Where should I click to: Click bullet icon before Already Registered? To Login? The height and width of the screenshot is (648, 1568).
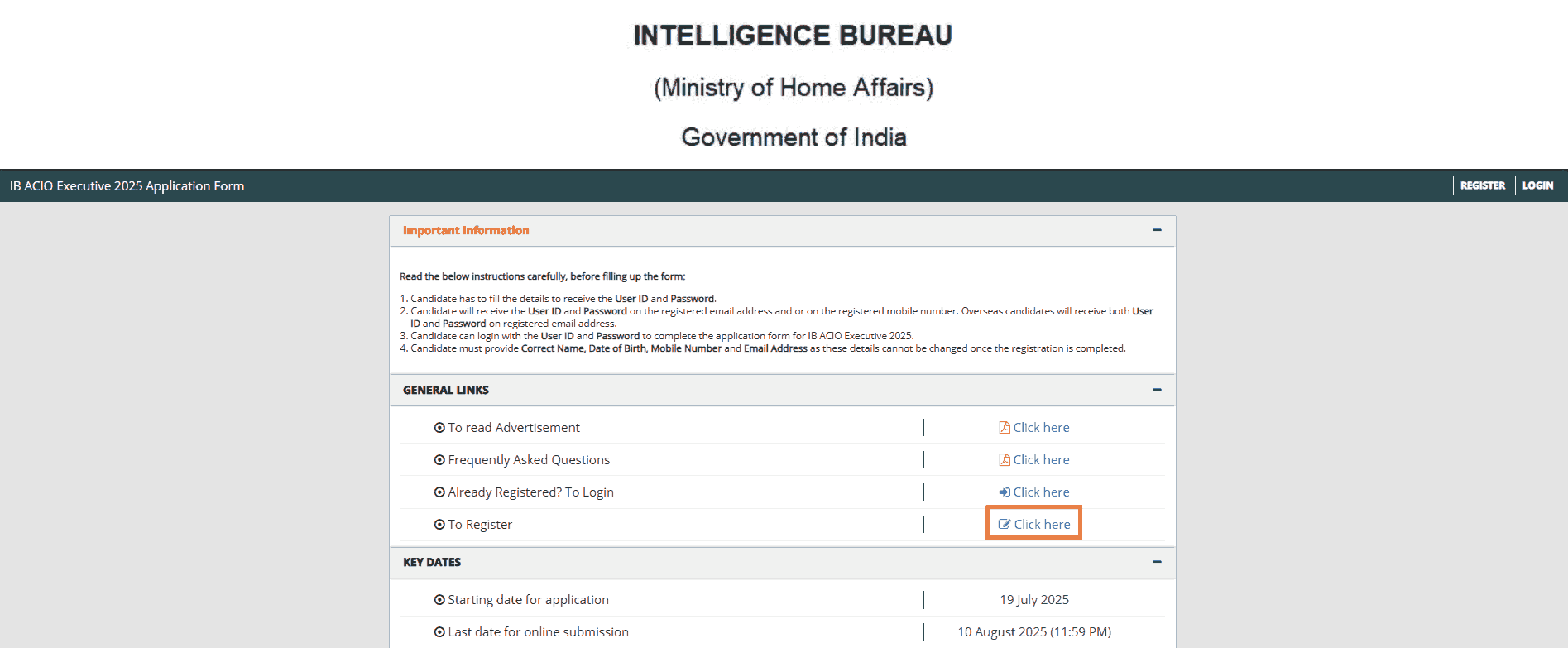click(439, 492)
